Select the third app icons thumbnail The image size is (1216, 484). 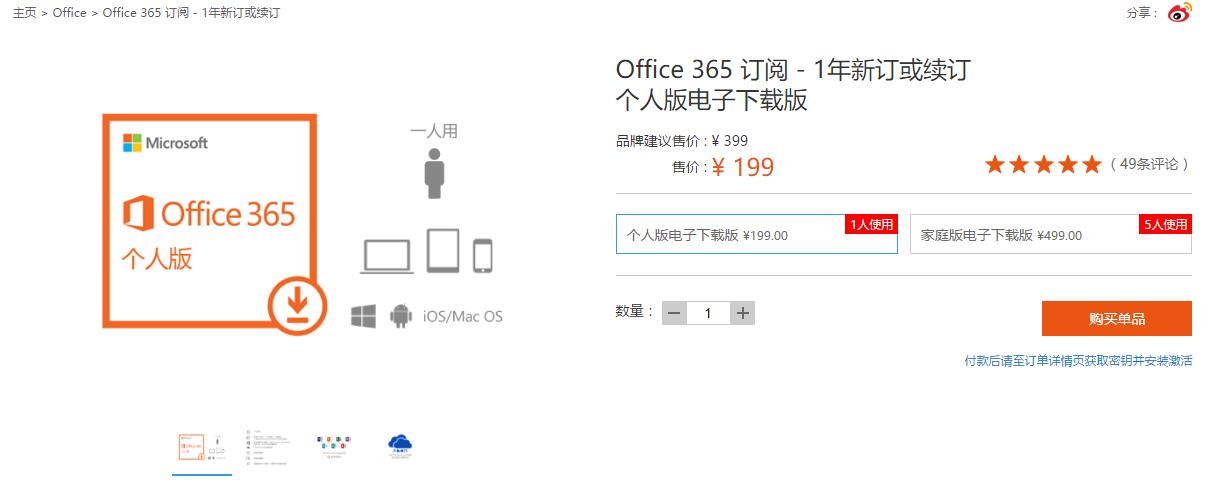point(333,446)
